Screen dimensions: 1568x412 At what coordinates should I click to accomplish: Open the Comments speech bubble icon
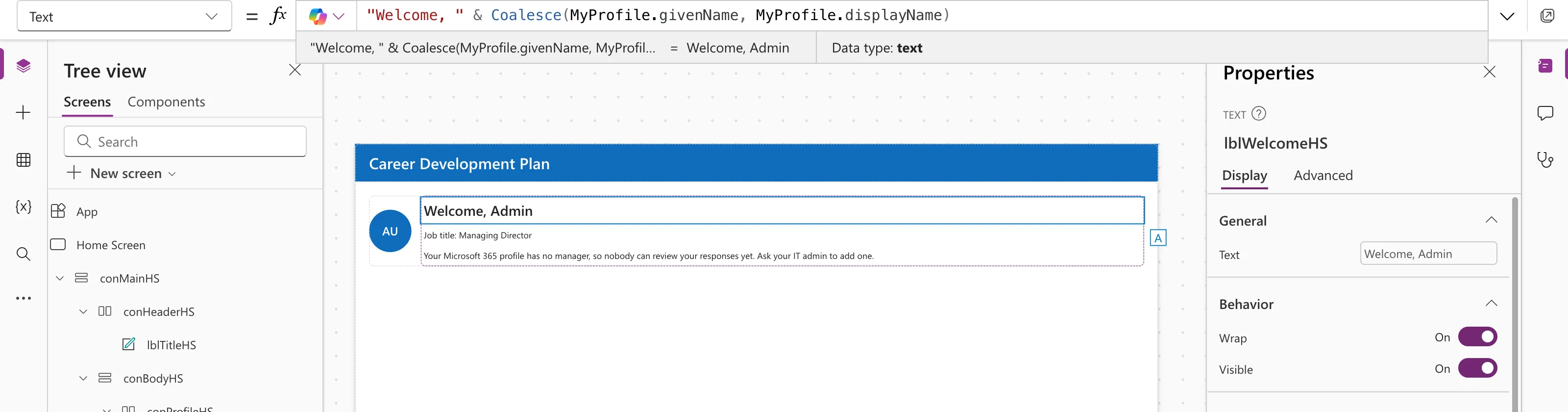(x=1545, y=113)
